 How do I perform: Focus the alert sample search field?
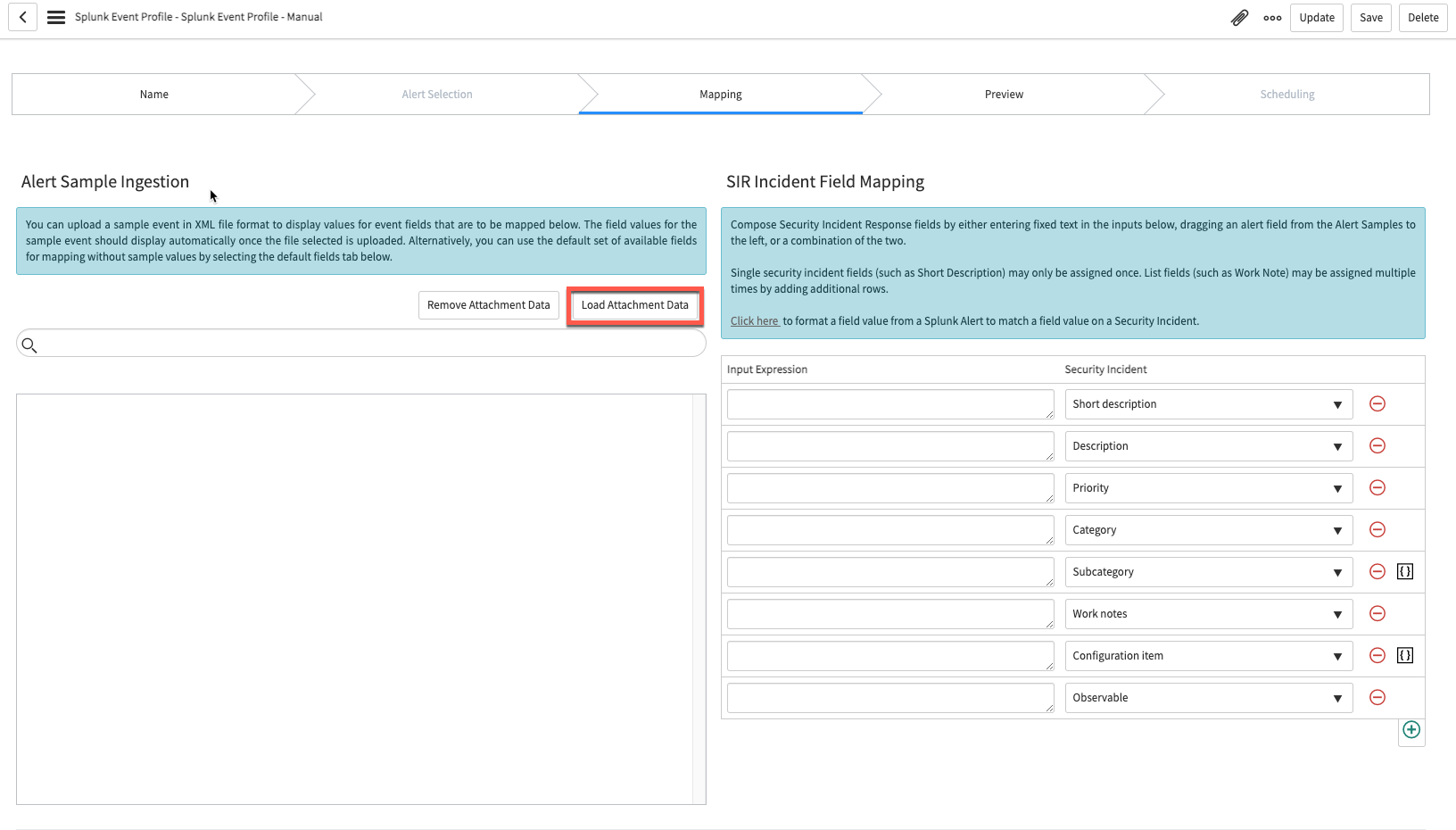click(x=361, y=344)
